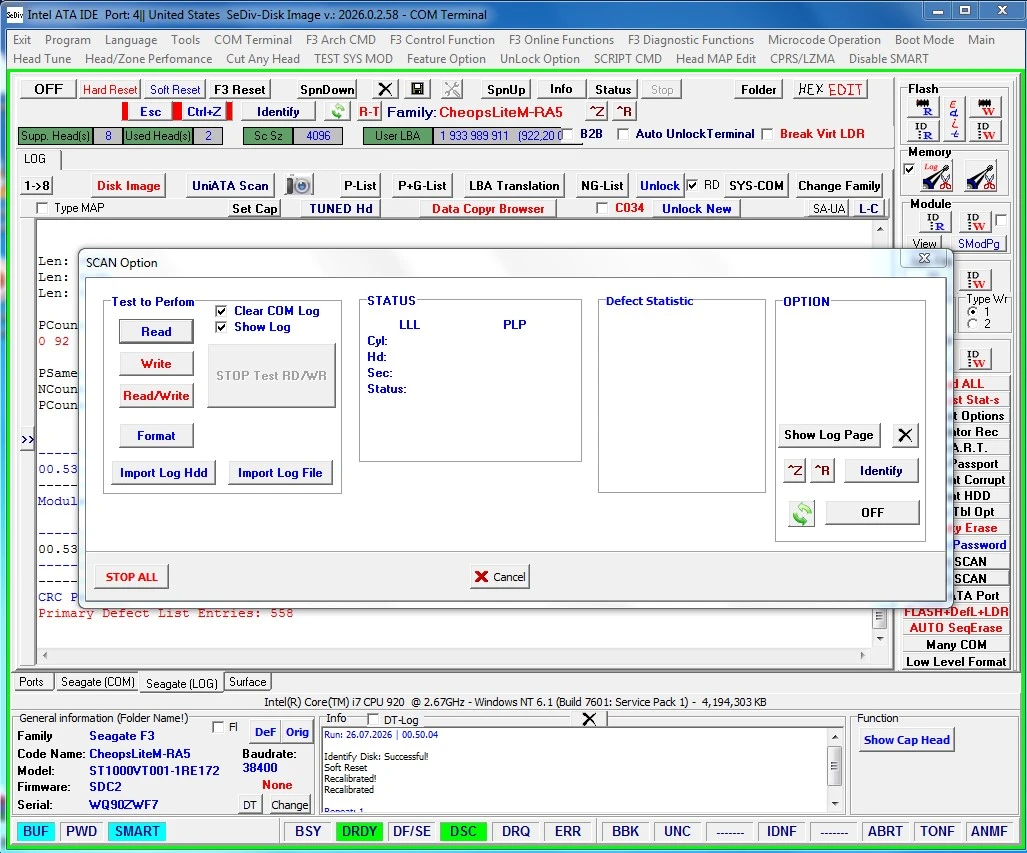This screenshot has width=1027, height=853.
Task: Expand the side panel with >> arrows
Action: [x=27, y=439]
